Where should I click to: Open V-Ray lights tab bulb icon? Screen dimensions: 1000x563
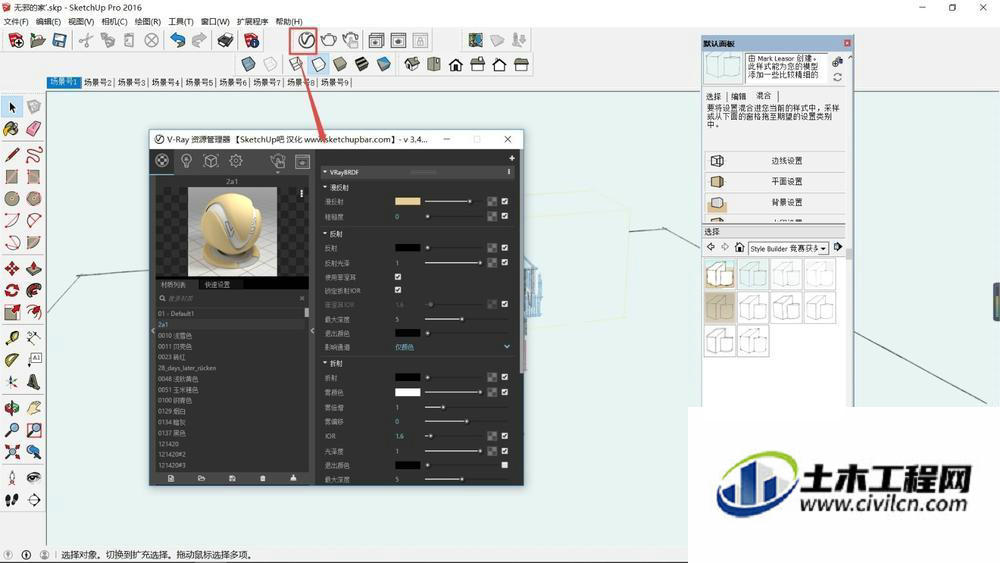(186, 161)
